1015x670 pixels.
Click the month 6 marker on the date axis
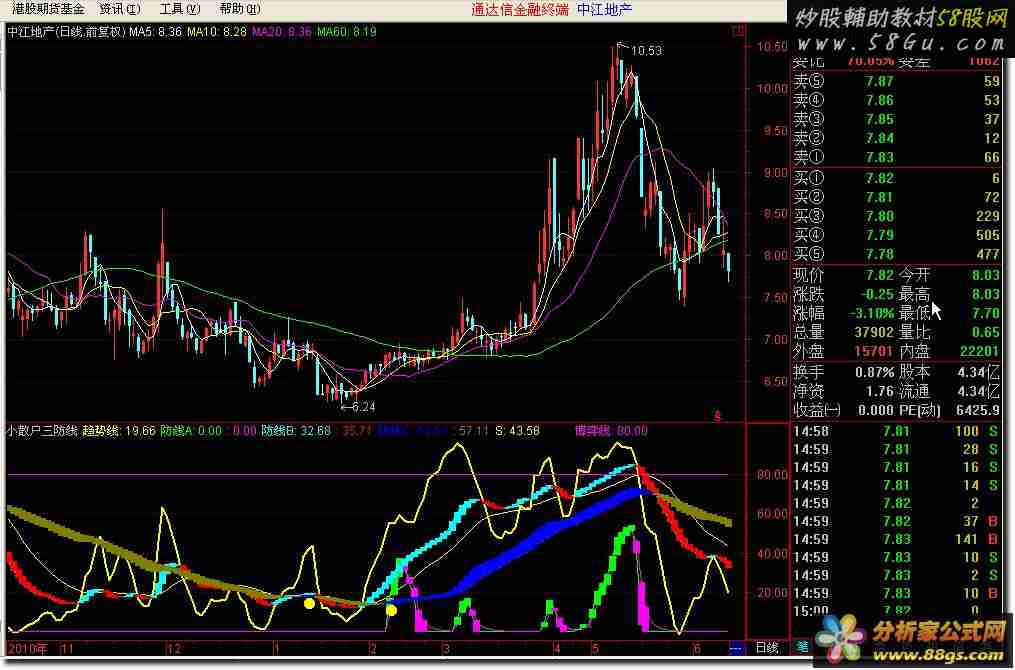697,648
